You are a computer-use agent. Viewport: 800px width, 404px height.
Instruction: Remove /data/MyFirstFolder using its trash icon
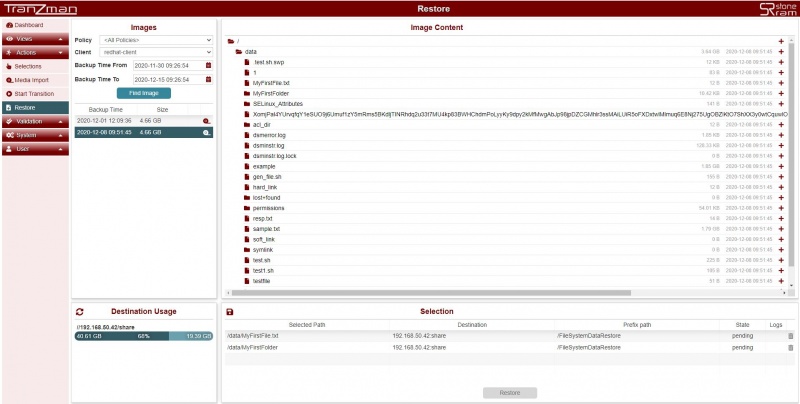tap(790, 347)
